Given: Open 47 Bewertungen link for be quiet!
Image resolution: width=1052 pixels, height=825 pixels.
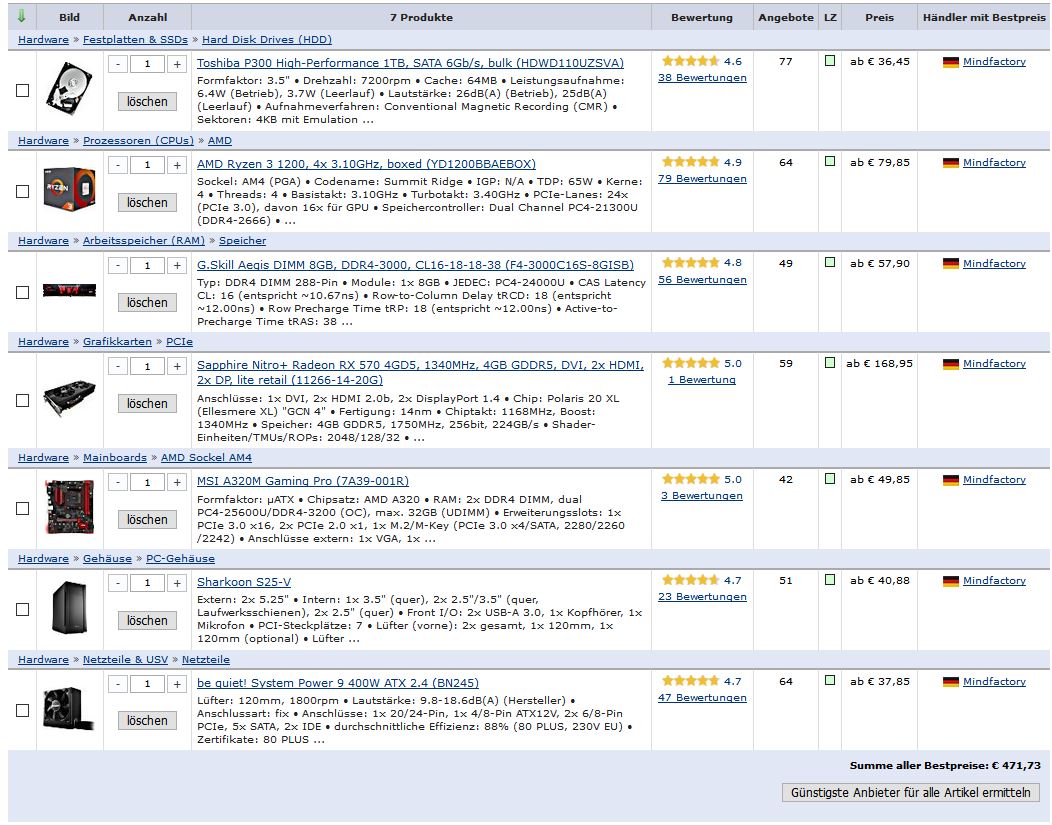Looking at the screenshot, I should click(x=702, y=698).
